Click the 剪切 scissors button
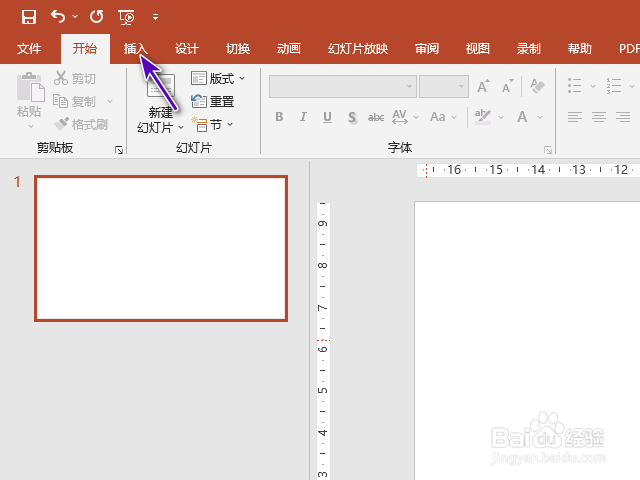 tap(75, 78)
